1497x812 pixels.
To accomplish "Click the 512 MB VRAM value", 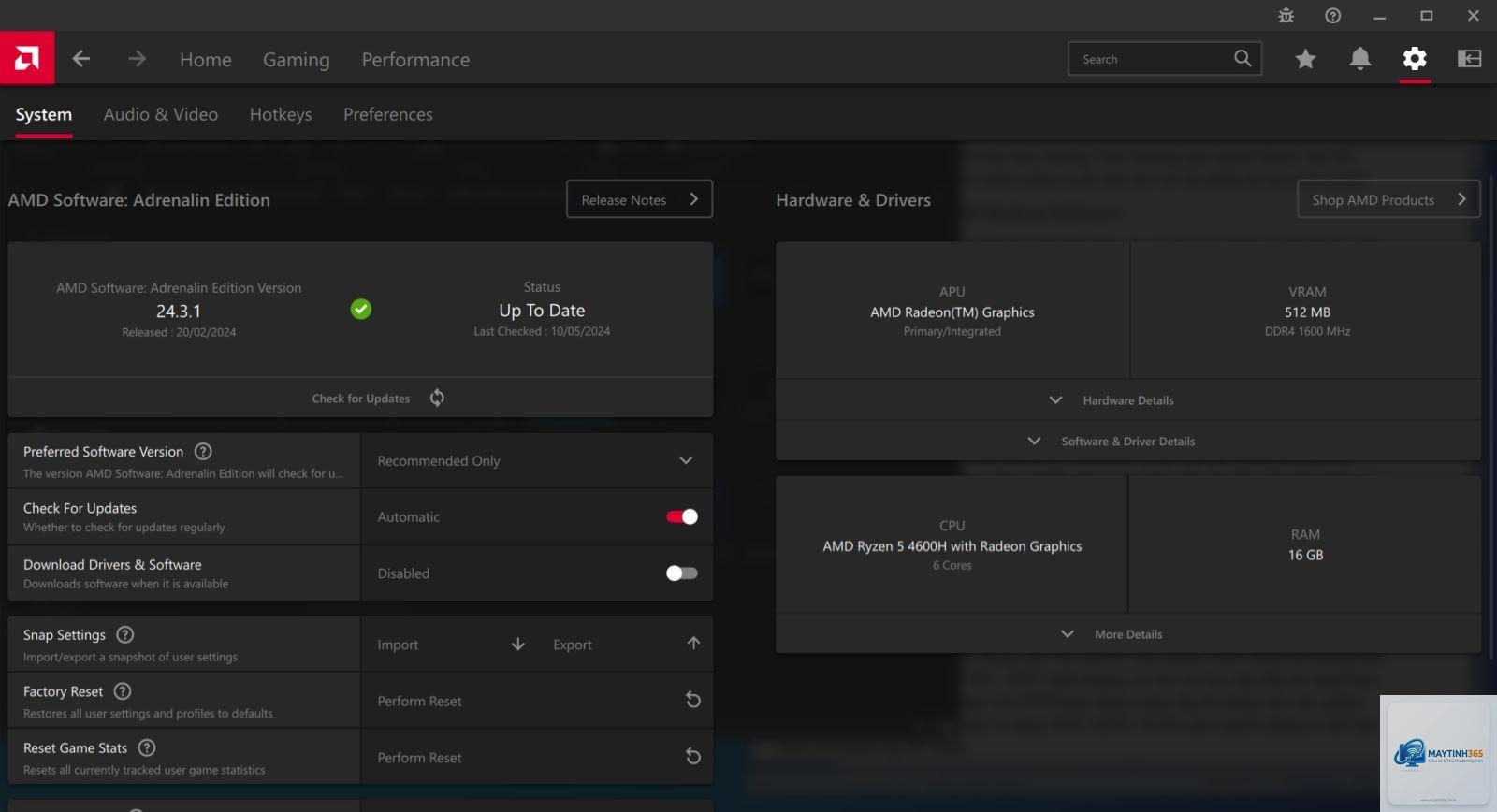I will 1307,312.
